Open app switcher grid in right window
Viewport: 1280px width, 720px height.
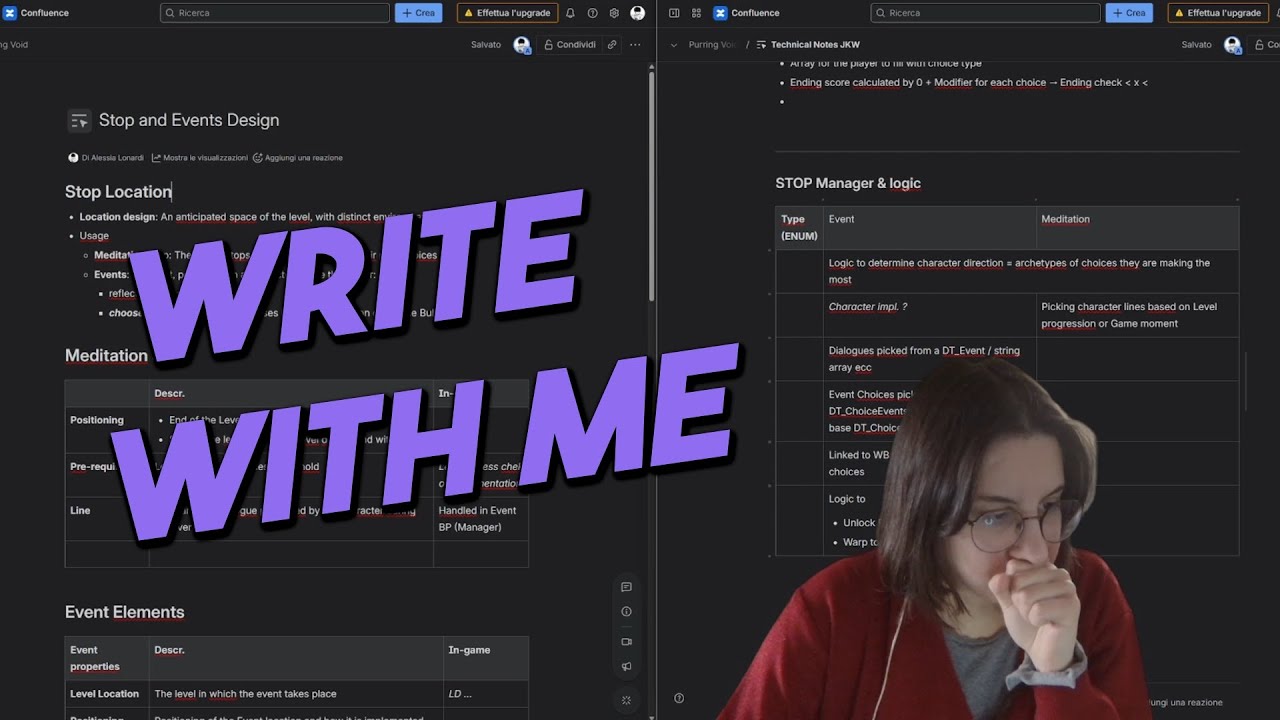point(696,13)
